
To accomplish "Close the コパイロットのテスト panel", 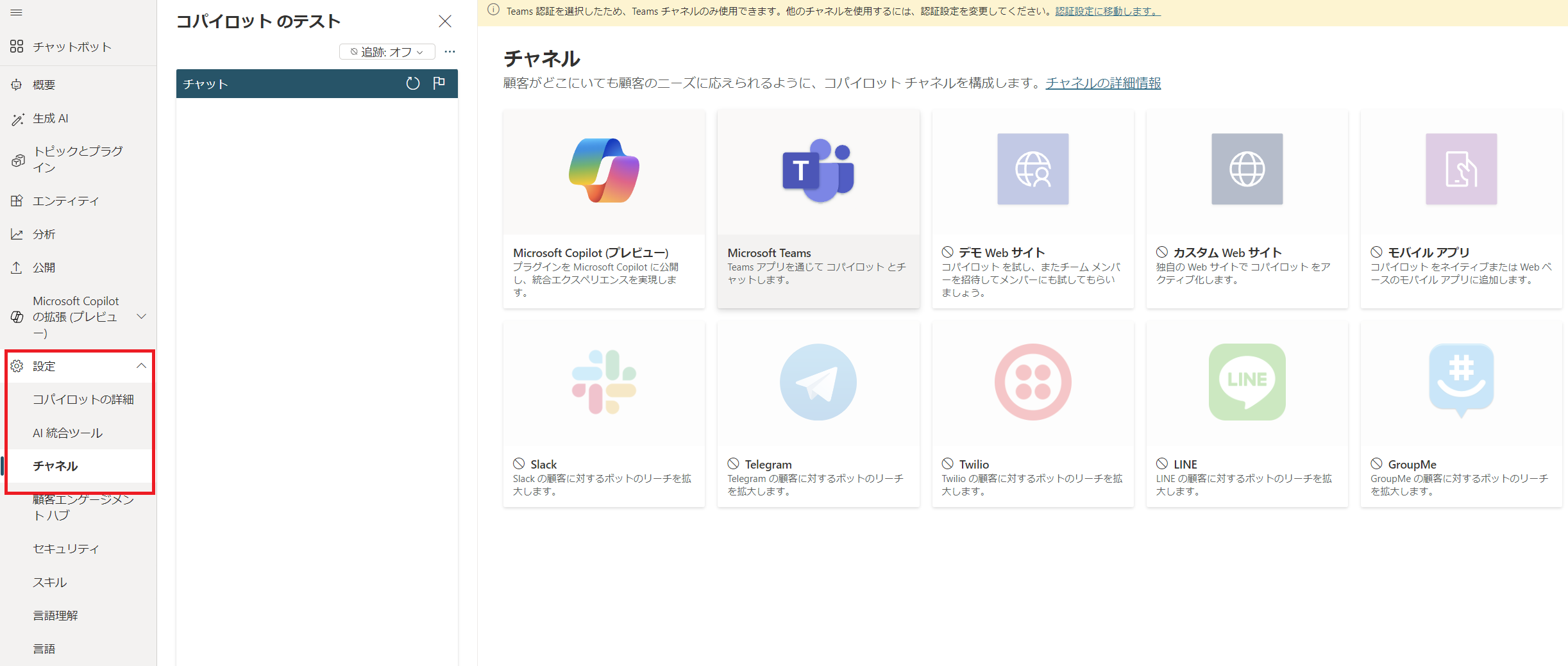I will tap(445, 21).
